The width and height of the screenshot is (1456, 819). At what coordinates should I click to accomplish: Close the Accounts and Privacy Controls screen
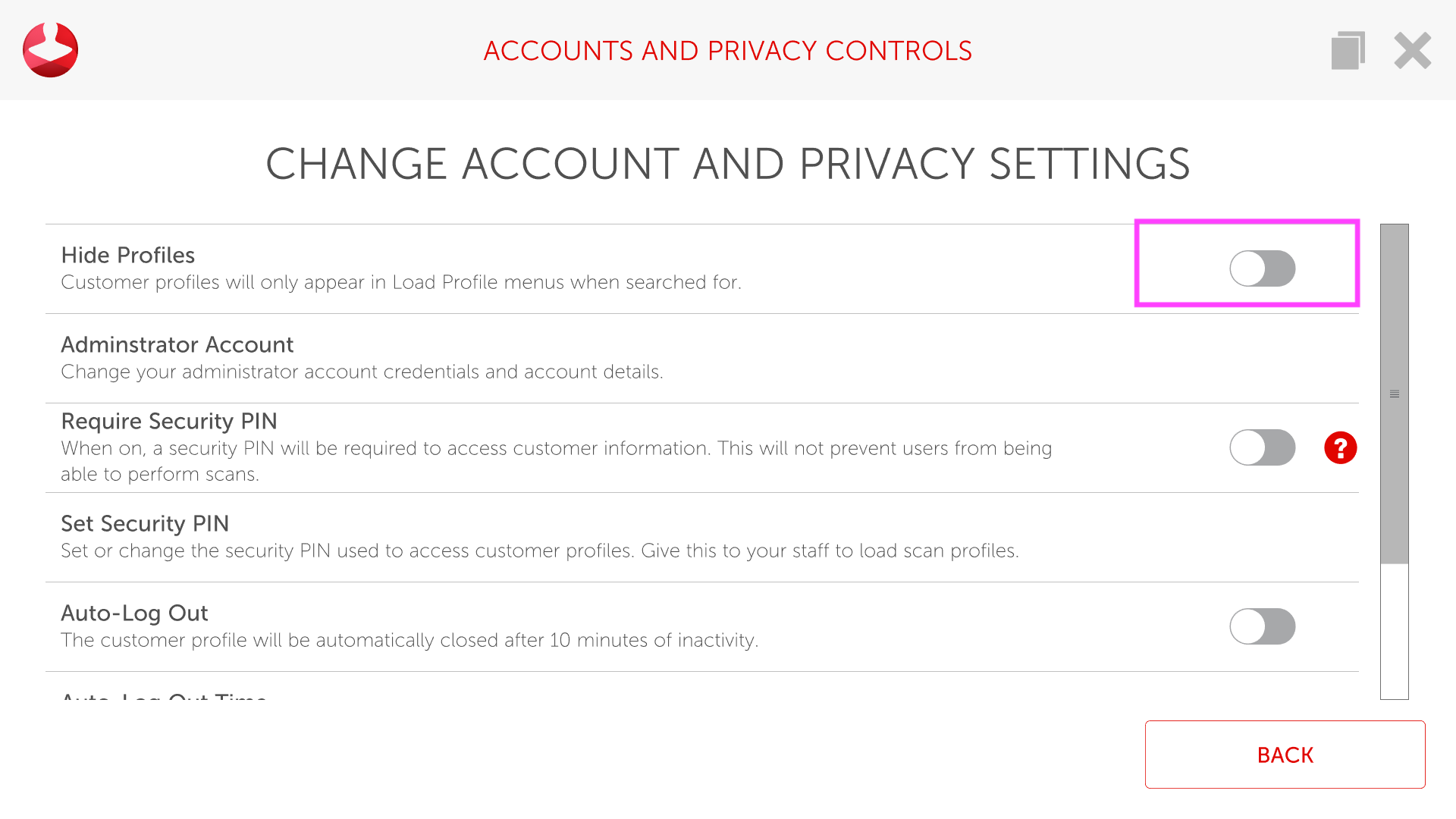(x=1412, y=51)
